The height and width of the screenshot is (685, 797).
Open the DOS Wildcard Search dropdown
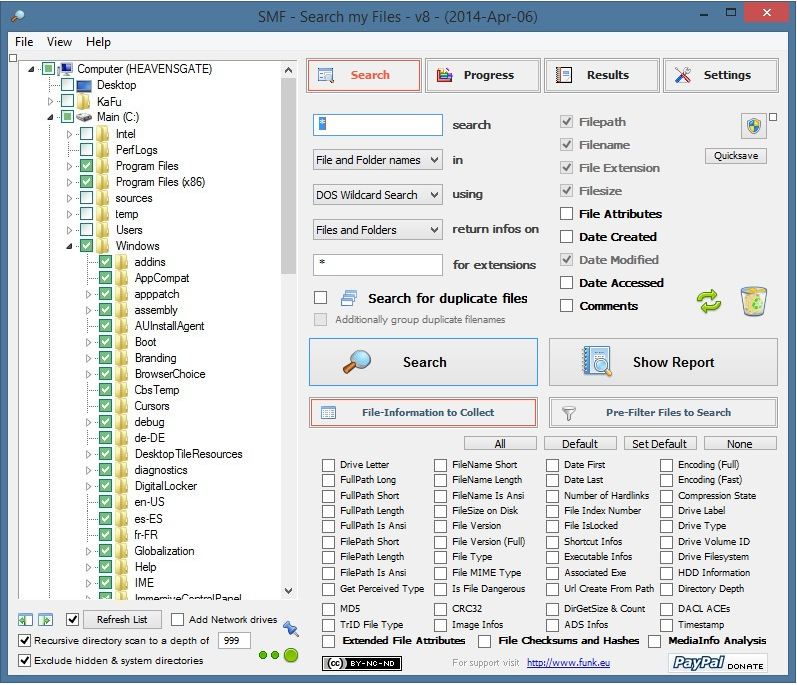click(x=377, y=195)
